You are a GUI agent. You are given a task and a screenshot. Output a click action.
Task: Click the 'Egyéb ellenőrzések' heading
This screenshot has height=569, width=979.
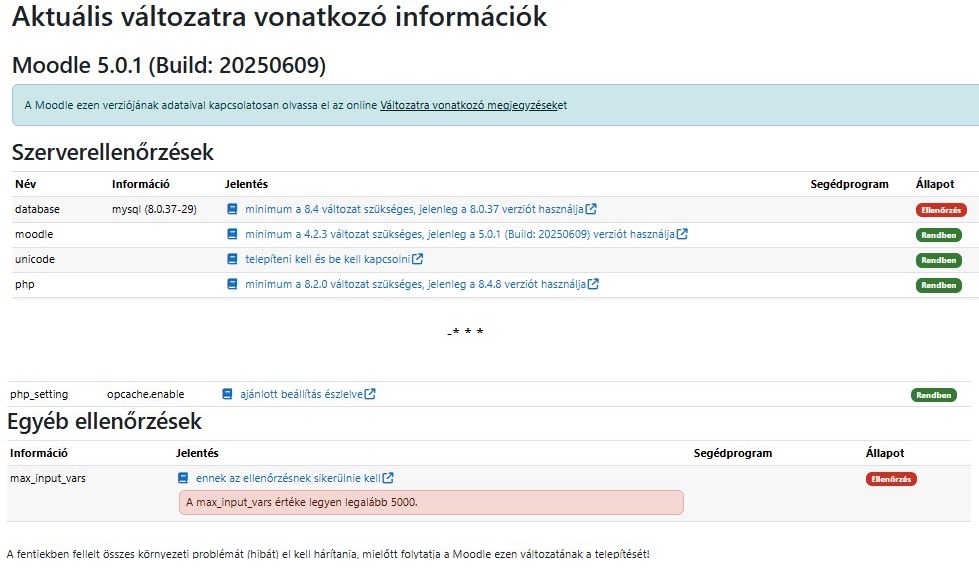pos(104,421)
